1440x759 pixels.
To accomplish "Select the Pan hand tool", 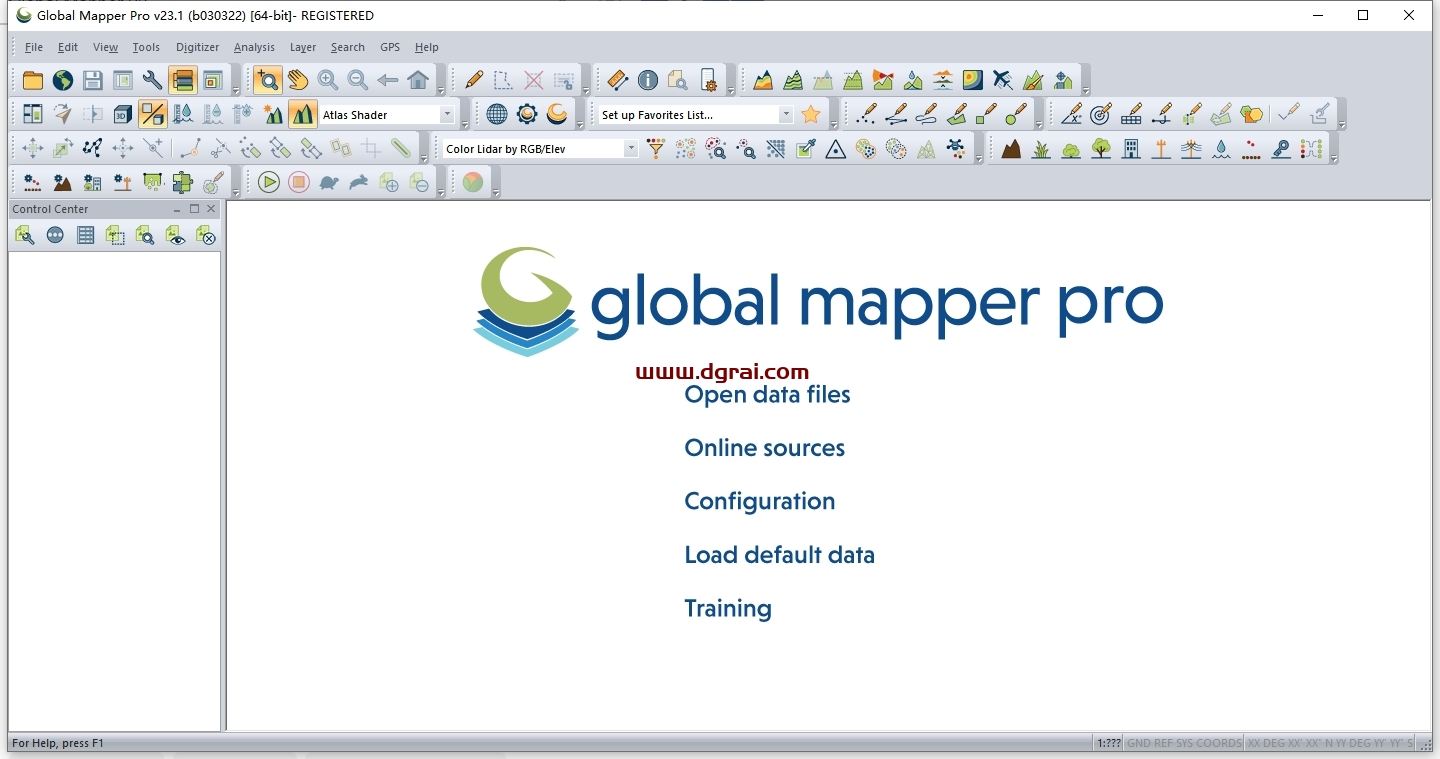I will (x=298, y=81).
